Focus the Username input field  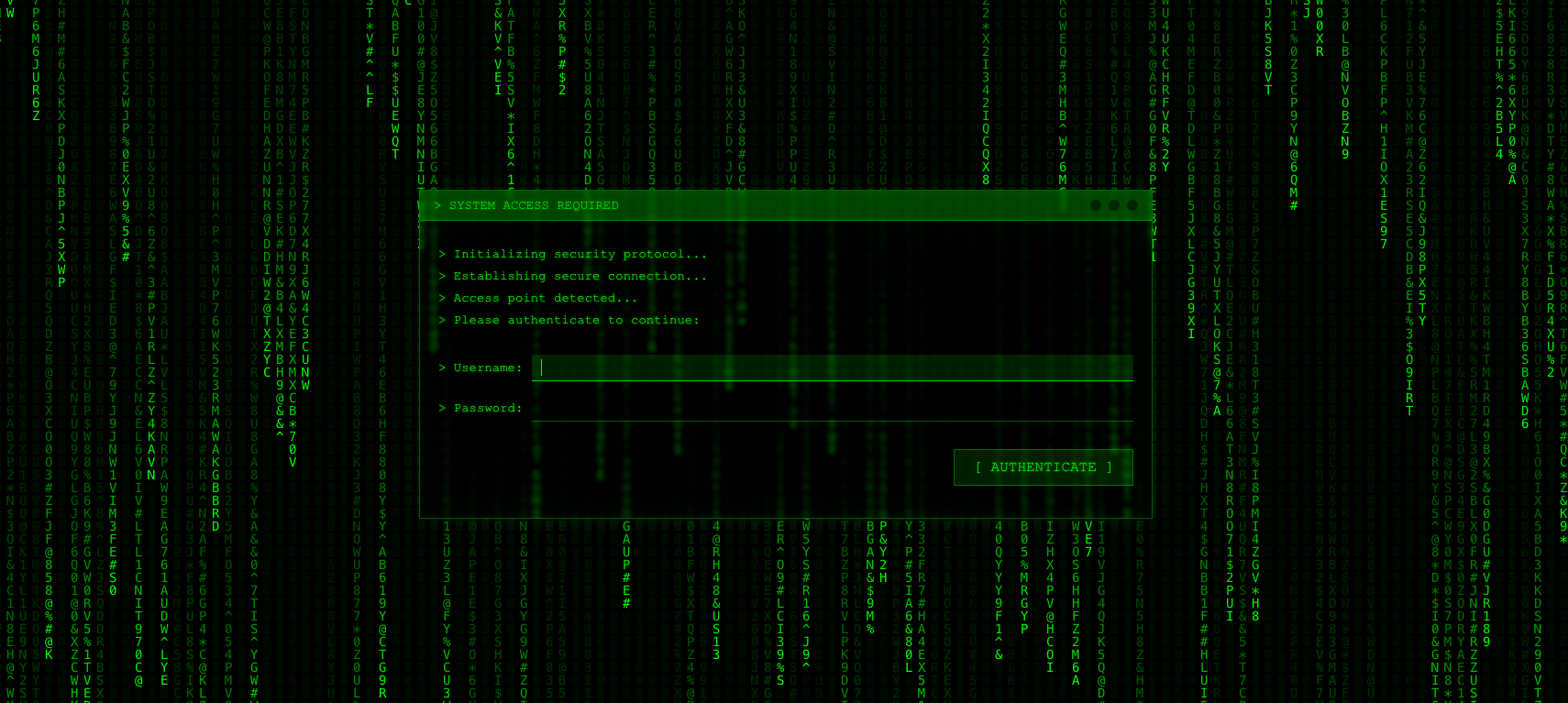pos(832,368)
